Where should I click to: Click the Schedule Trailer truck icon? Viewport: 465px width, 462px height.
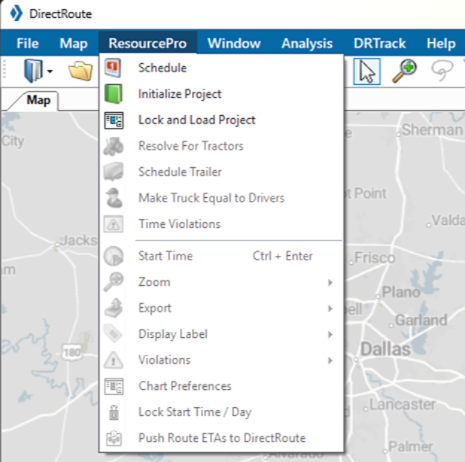pyautogui.click(x=113, y=172)
